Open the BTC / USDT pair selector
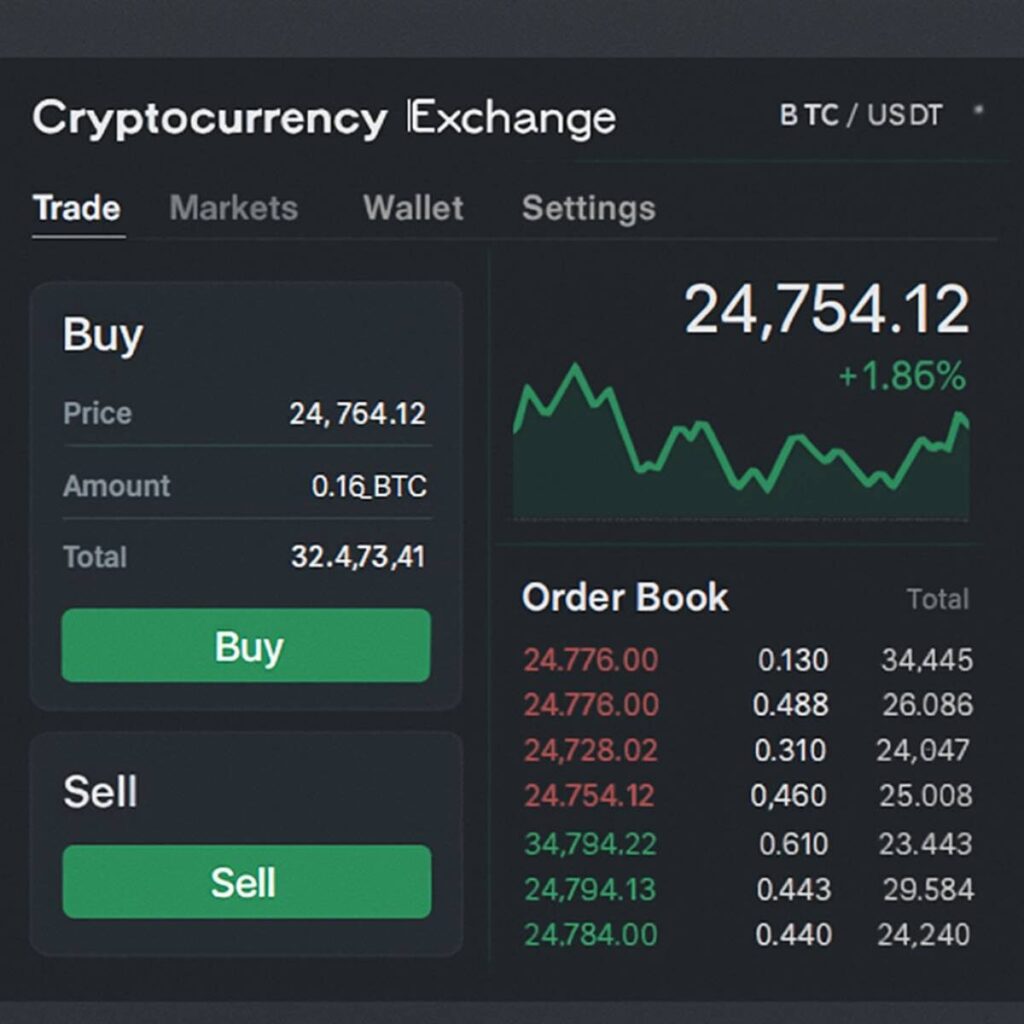The width and height of the screenshot is (1024, 1024). click(x=860, y=115)
